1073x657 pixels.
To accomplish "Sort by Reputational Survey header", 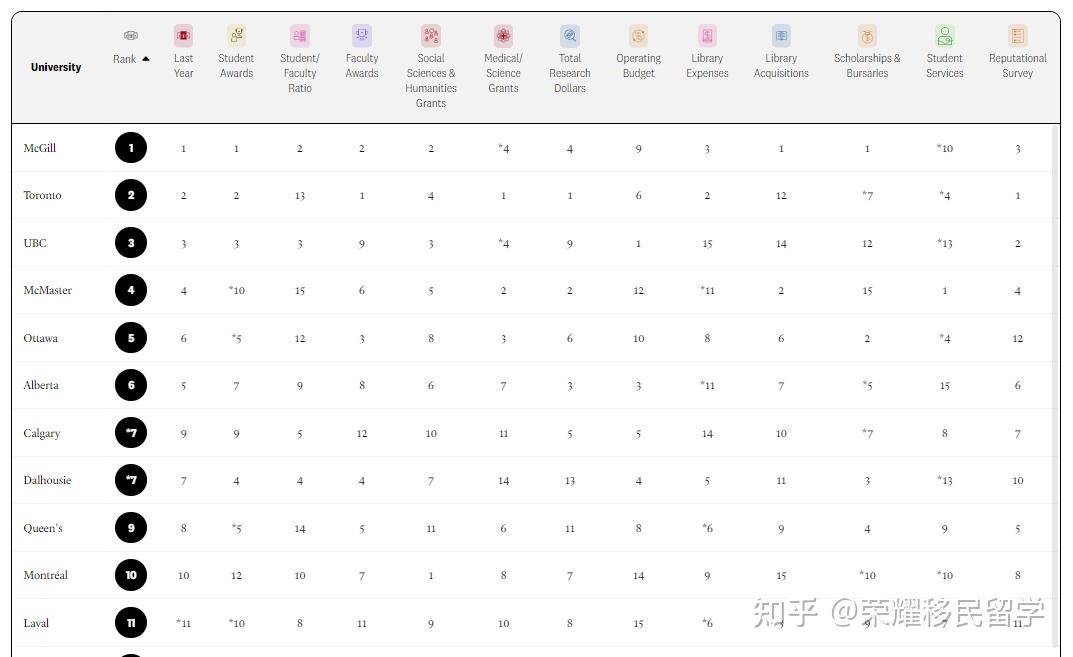I will (x=1018, y=66).
